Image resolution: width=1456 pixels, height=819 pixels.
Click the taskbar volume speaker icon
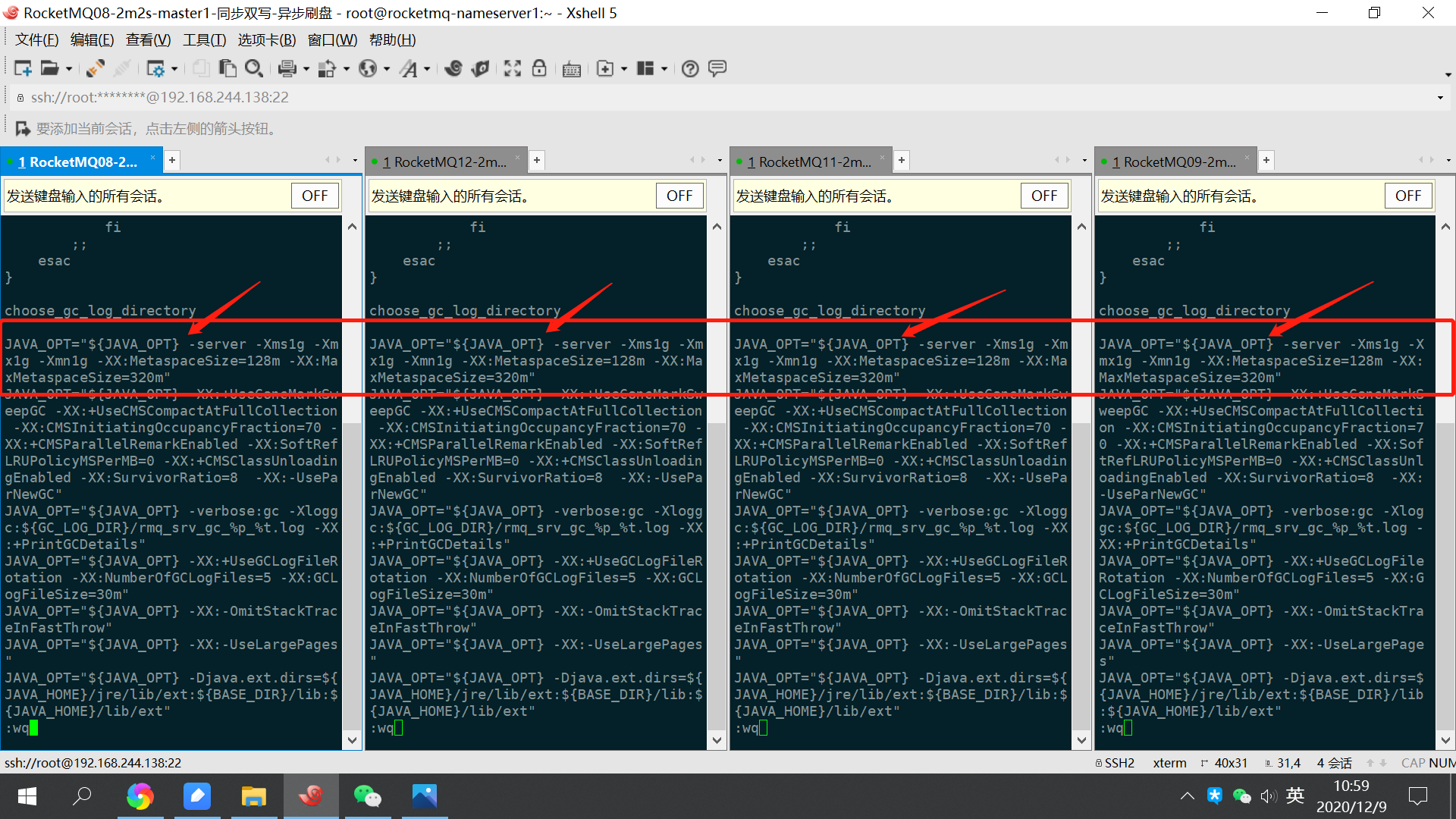click(x=1268, y=795)
